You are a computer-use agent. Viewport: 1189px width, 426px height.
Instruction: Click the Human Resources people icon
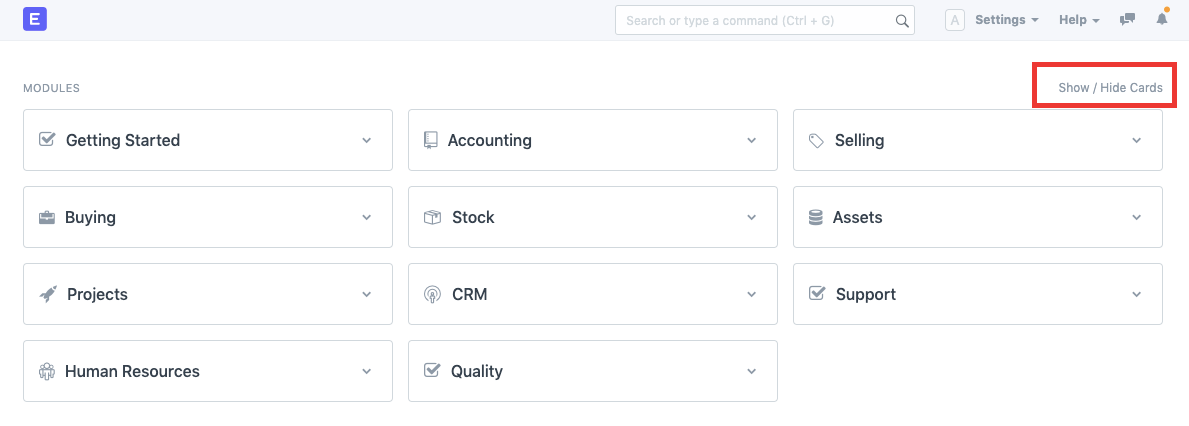click(47, 371)
